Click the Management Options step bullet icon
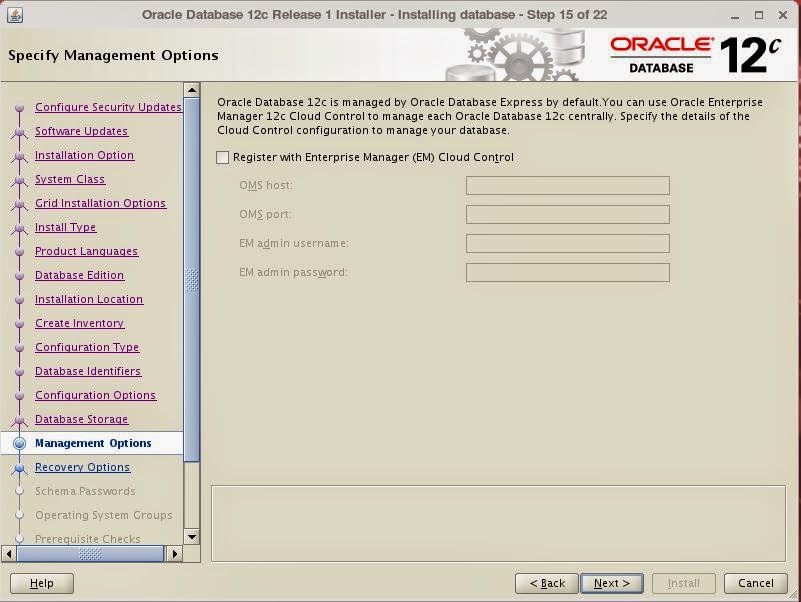 pyautogui.click(x=19, y=443)
